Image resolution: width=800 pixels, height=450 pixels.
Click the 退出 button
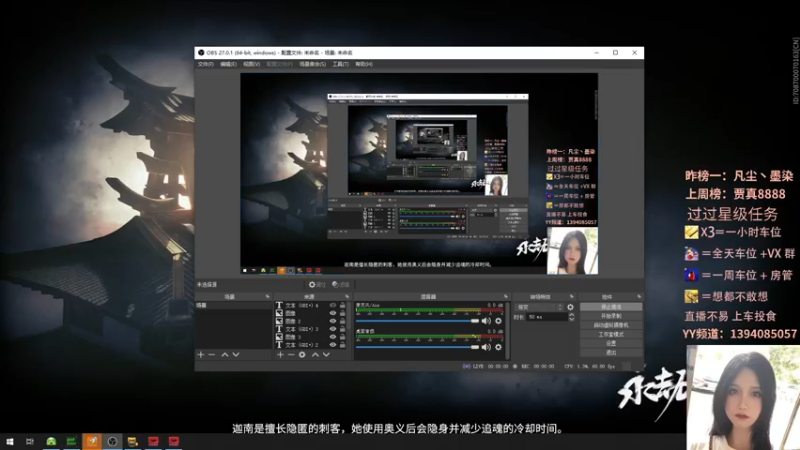(x=611, y=353)
